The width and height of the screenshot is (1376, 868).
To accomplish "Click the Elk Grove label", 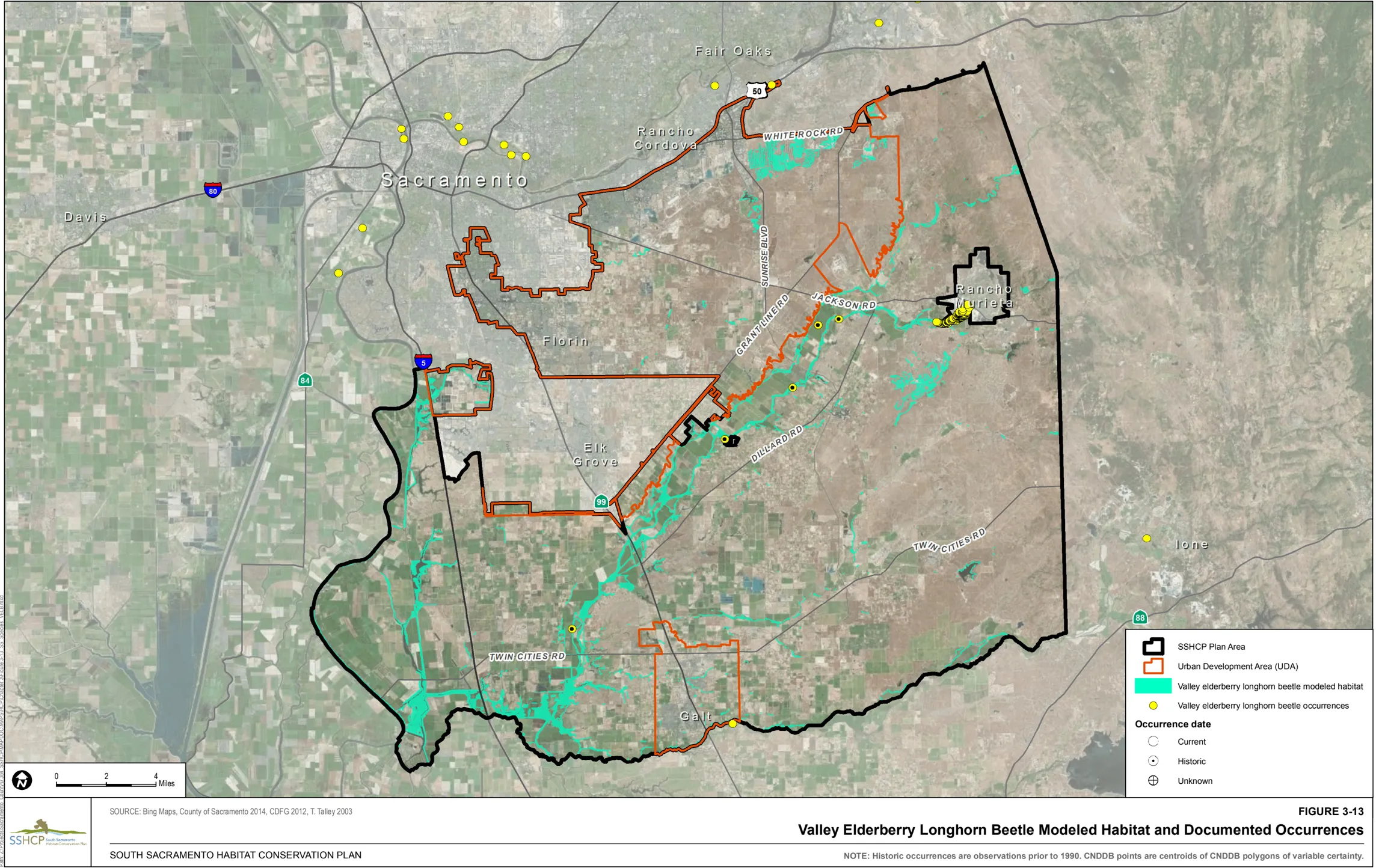I will pyautogui.click(x=595, y=455).
